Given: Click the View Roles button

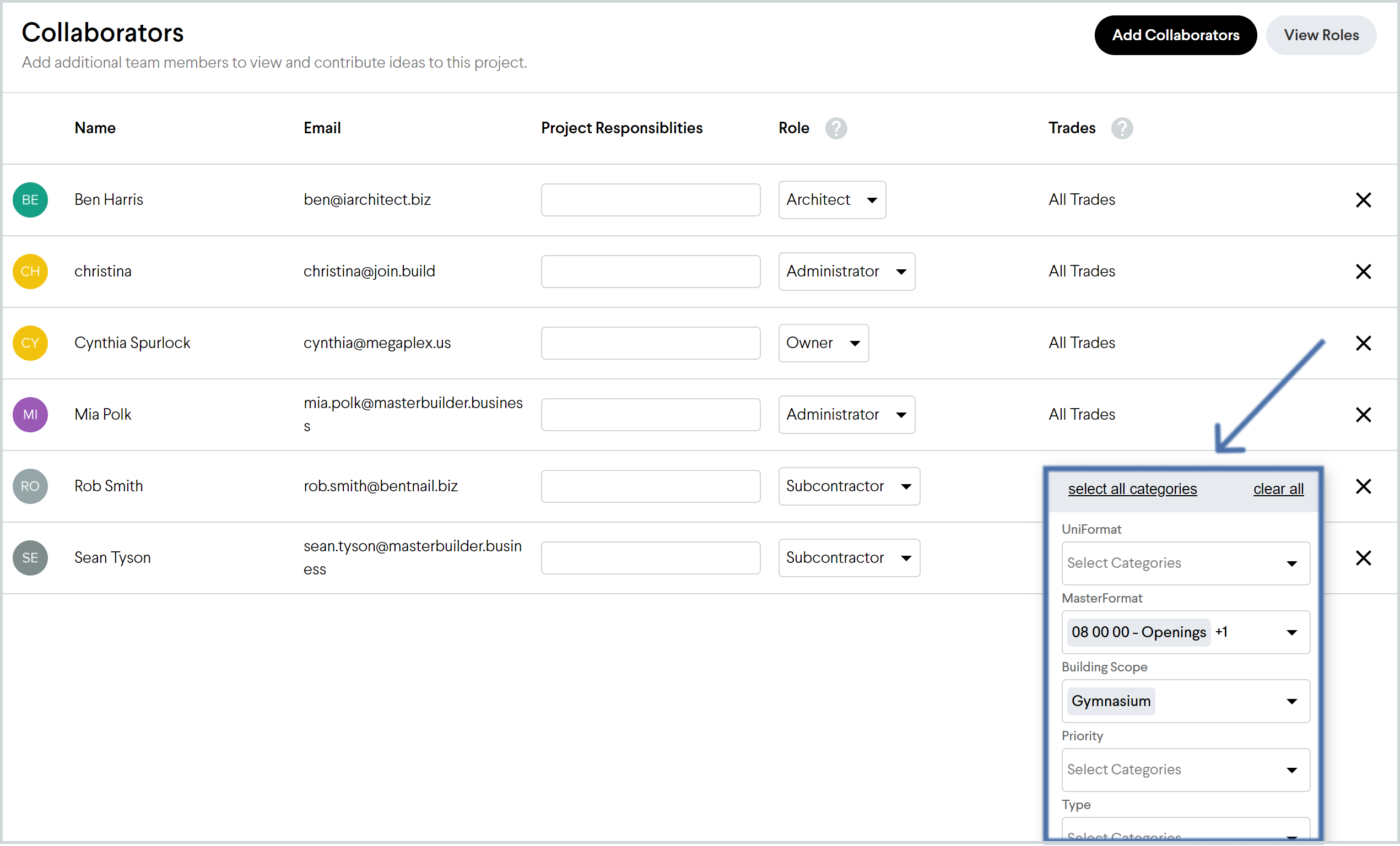Looking at the screenshot, I should pos(1321,35).
